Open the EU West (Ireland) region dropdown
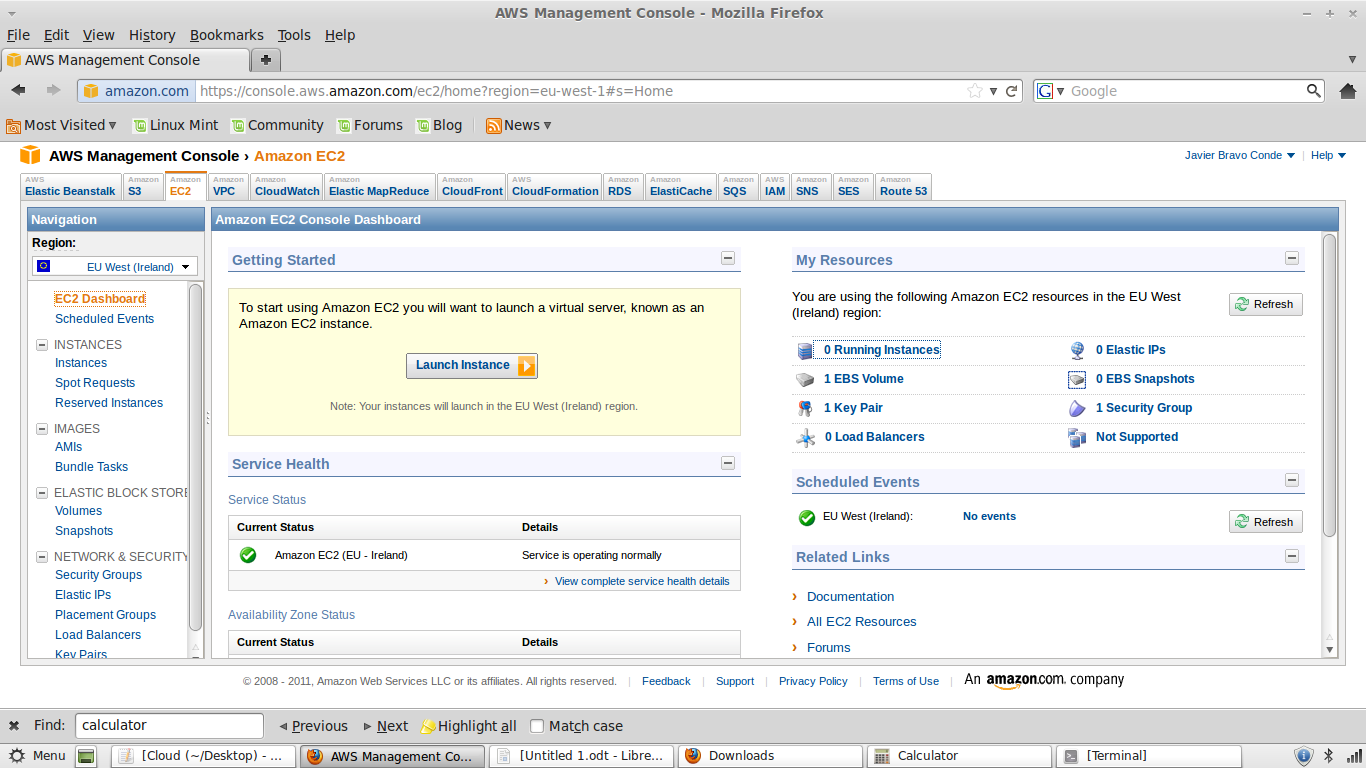Image resolution: width=1366 pixels, height=768 pixels. [x=115, y=267]
